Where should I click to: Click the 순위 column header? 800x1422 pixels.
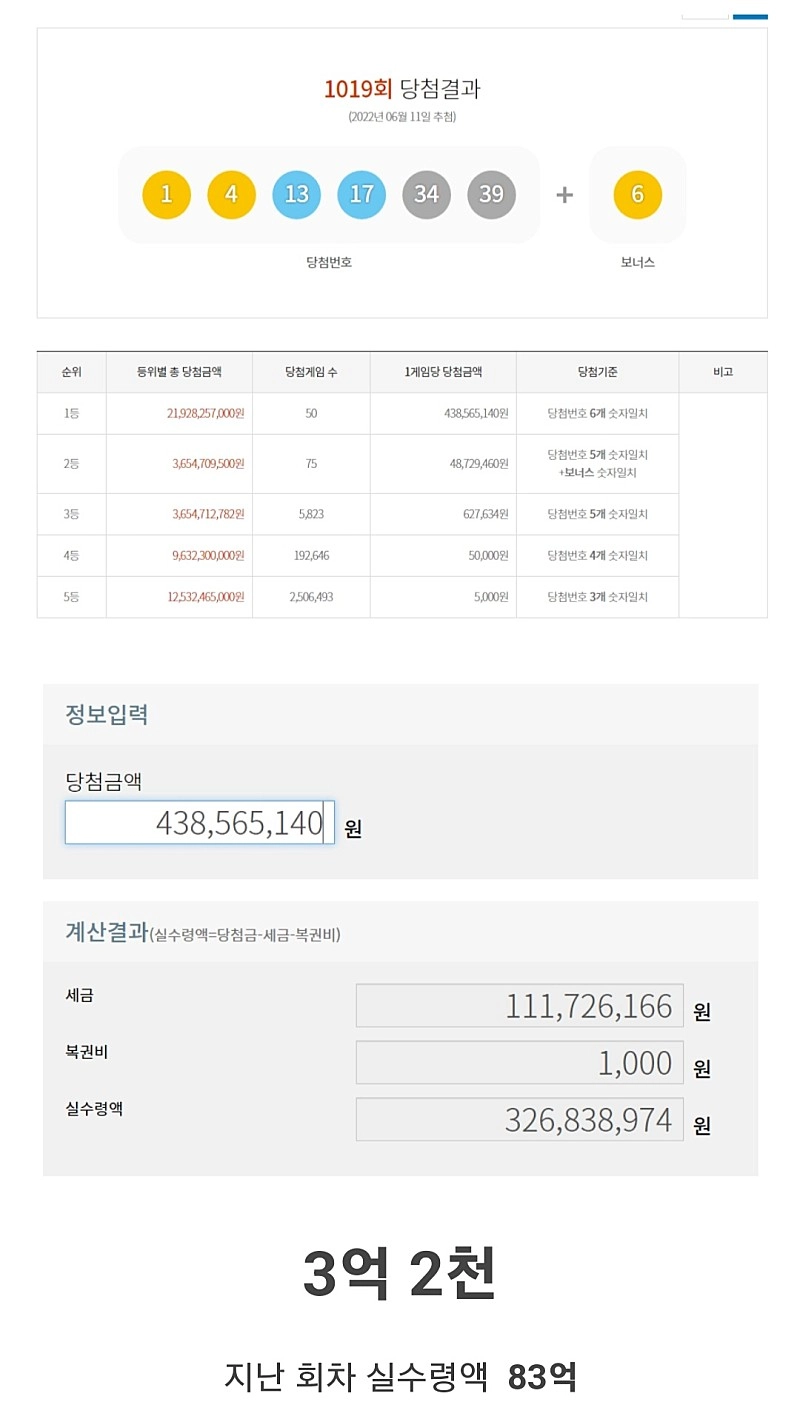pyautogui.click(x=71, y=372)
